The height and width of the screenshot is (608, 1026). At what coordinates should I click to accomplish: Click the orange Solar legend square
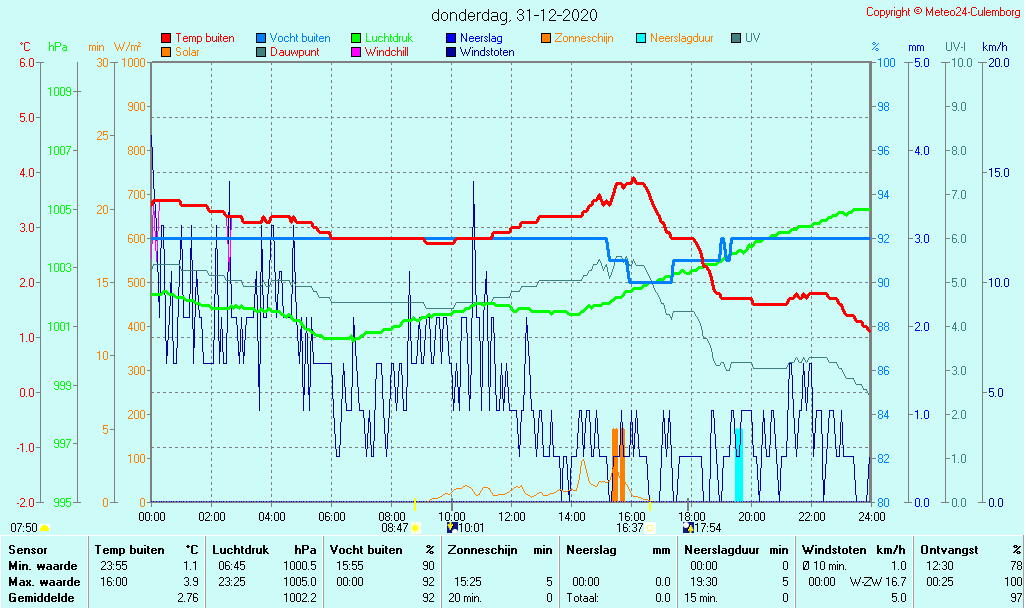point(166,52)
